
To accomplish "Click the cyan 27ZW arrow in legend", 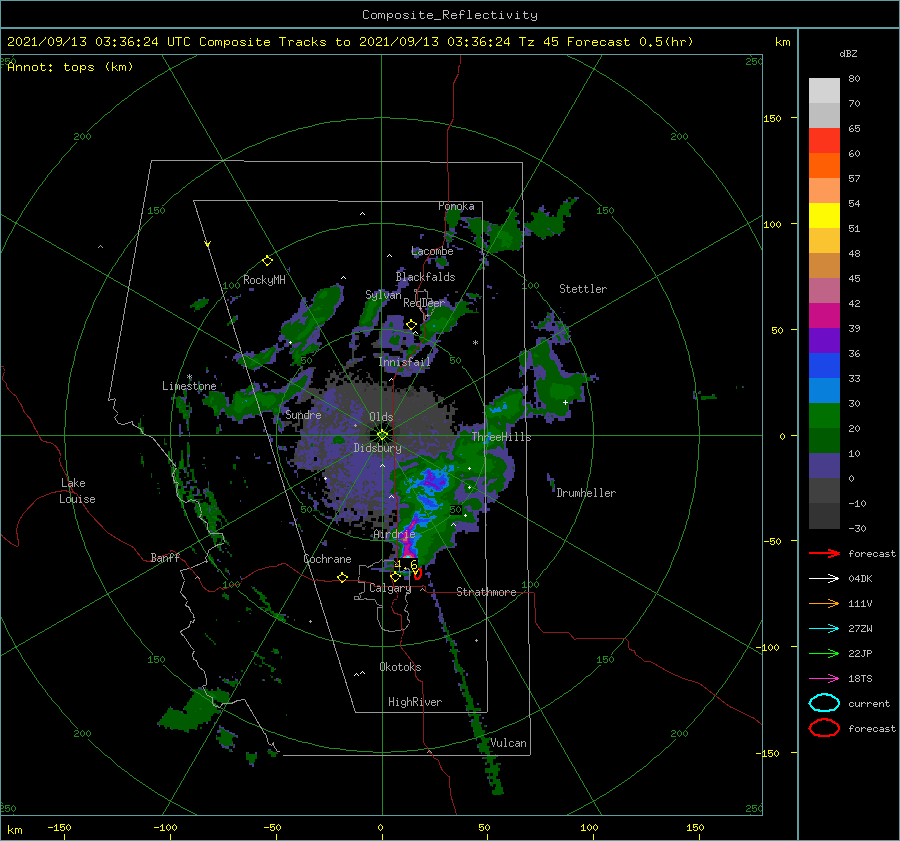I will pyautogui.click(x=824, y=629).
